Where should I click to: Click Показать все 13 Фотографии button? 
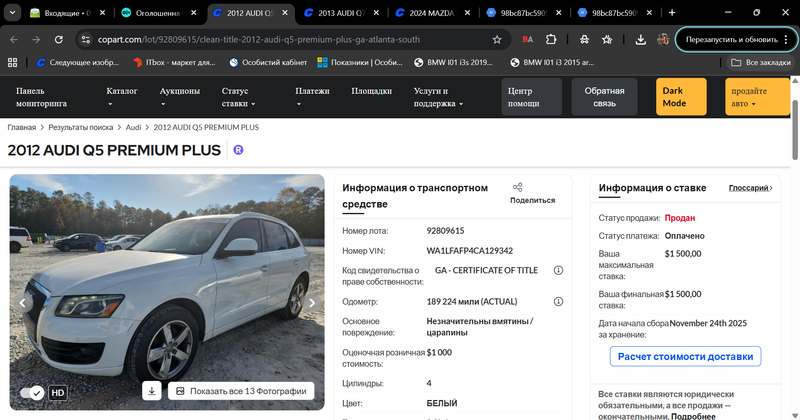(241, 391)
